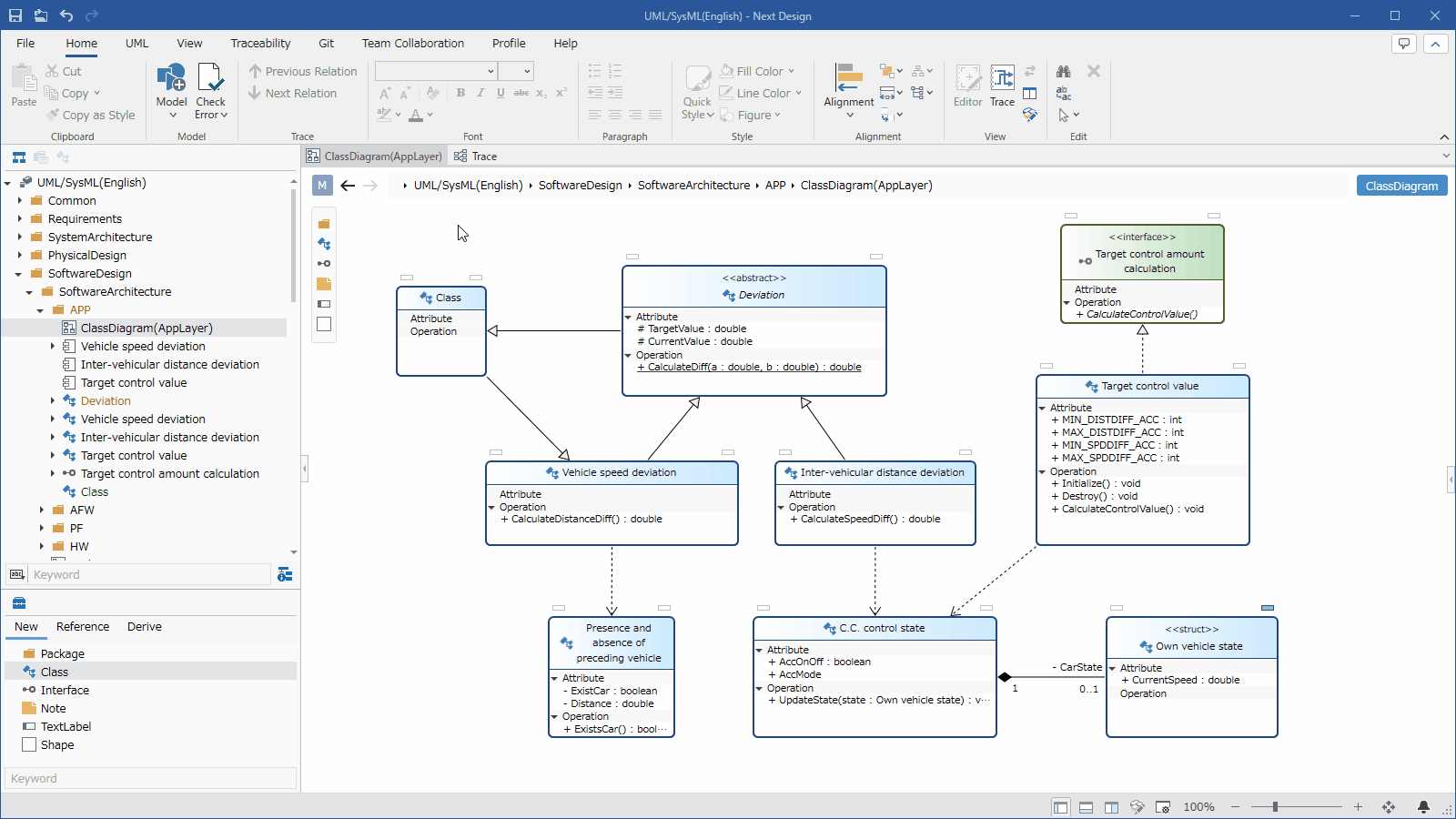Image resolution: width=1456 pixels, height=819 pixels.
Task: Collapse Operation section in Target control value
Action: coord(1042,471)
